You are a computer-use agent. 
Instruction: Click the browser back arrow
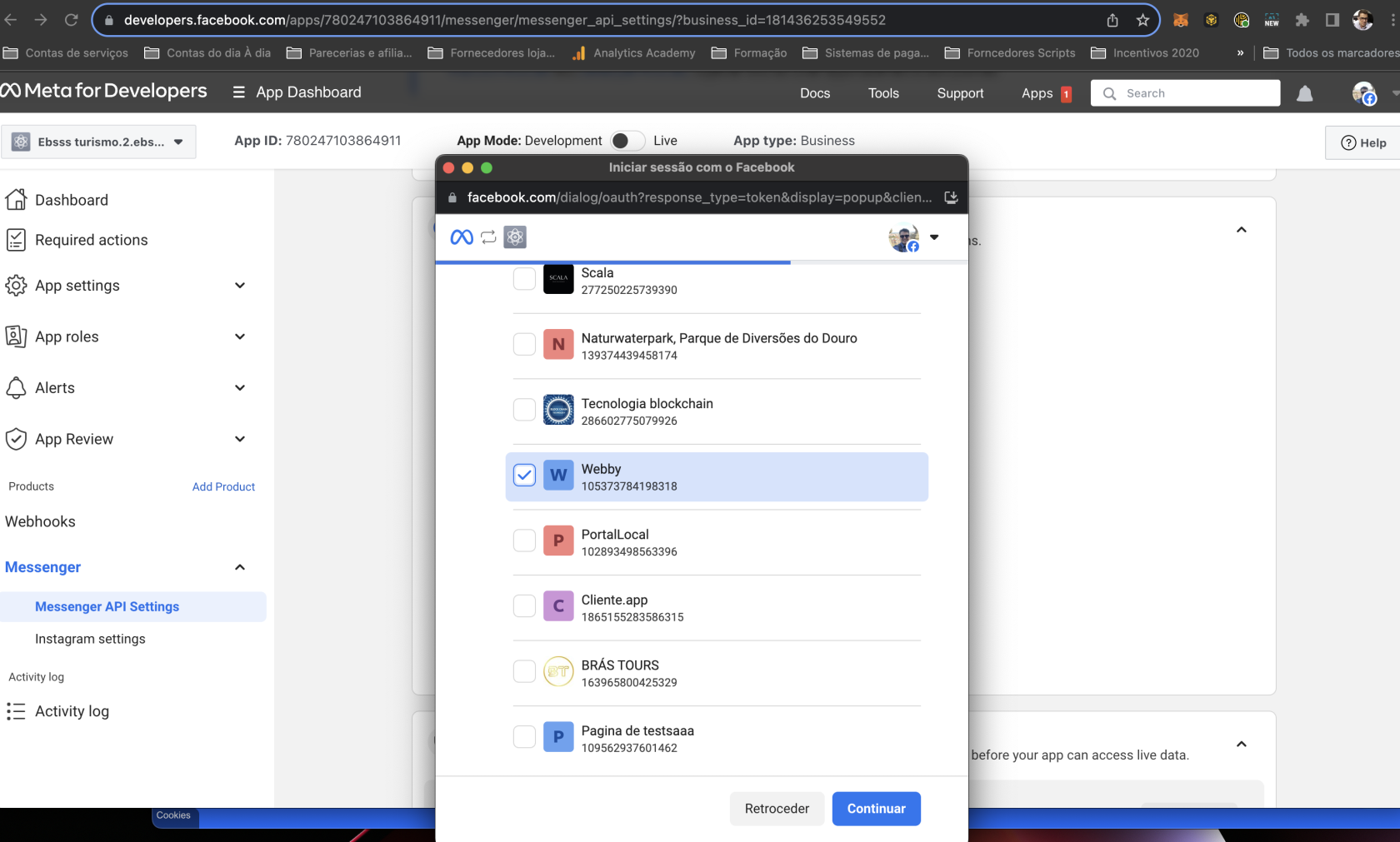click(11, 20)
